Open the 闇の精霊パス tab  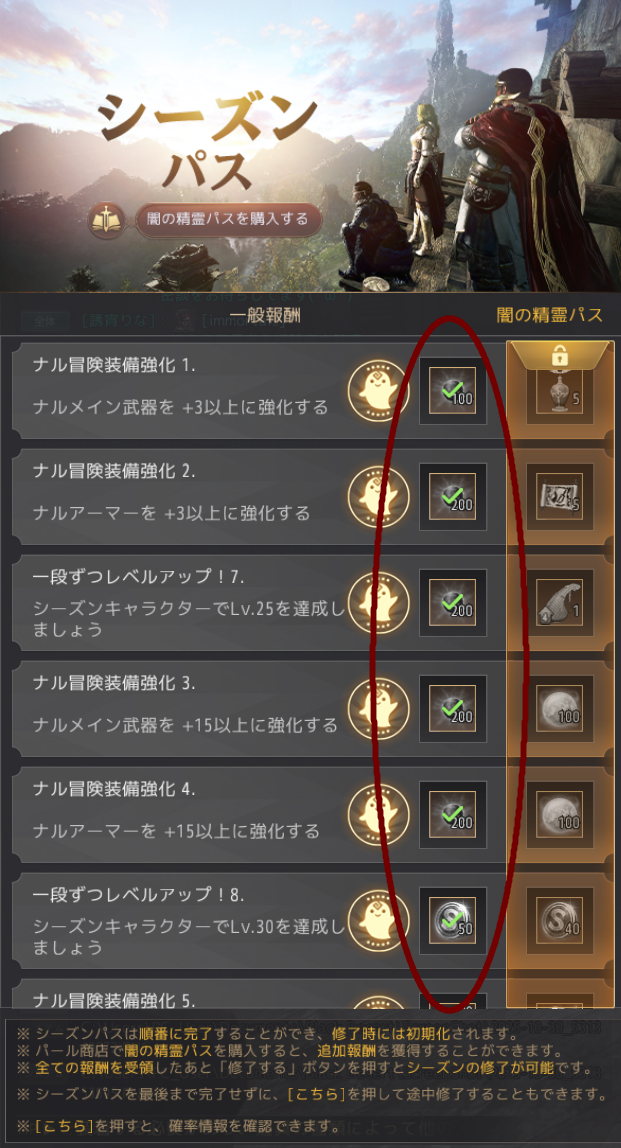pos(550,316)
